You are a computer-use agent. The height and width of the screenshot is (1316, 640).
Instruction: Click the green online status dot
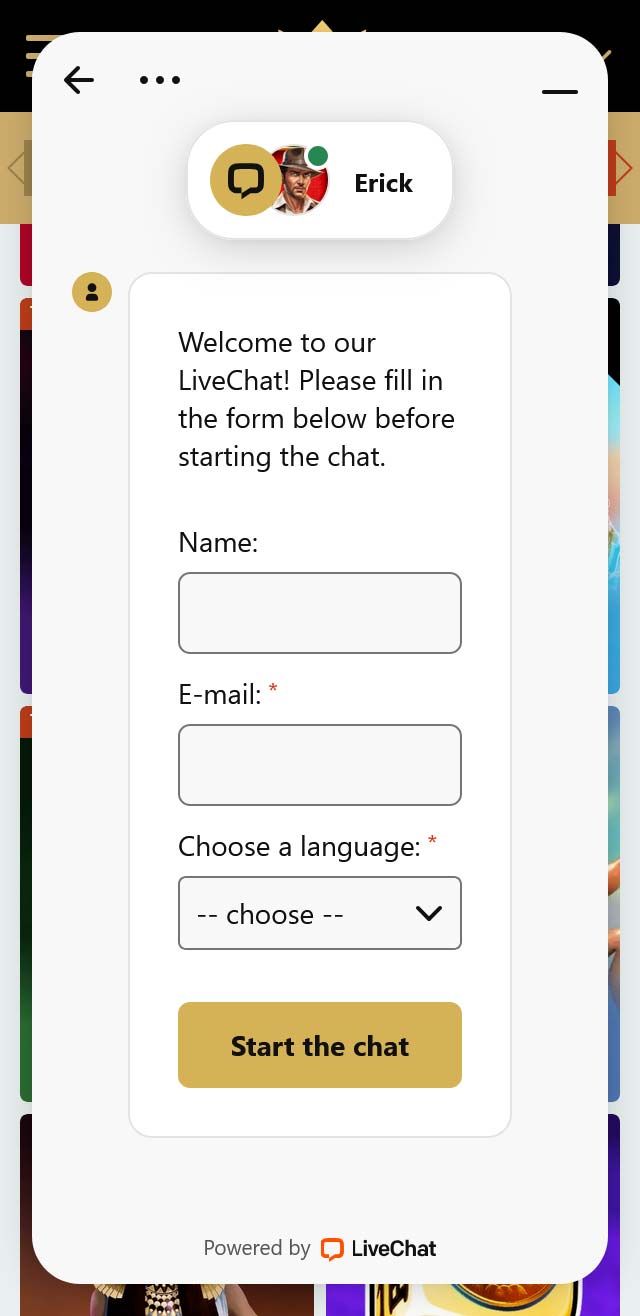(x=318, y=156)
